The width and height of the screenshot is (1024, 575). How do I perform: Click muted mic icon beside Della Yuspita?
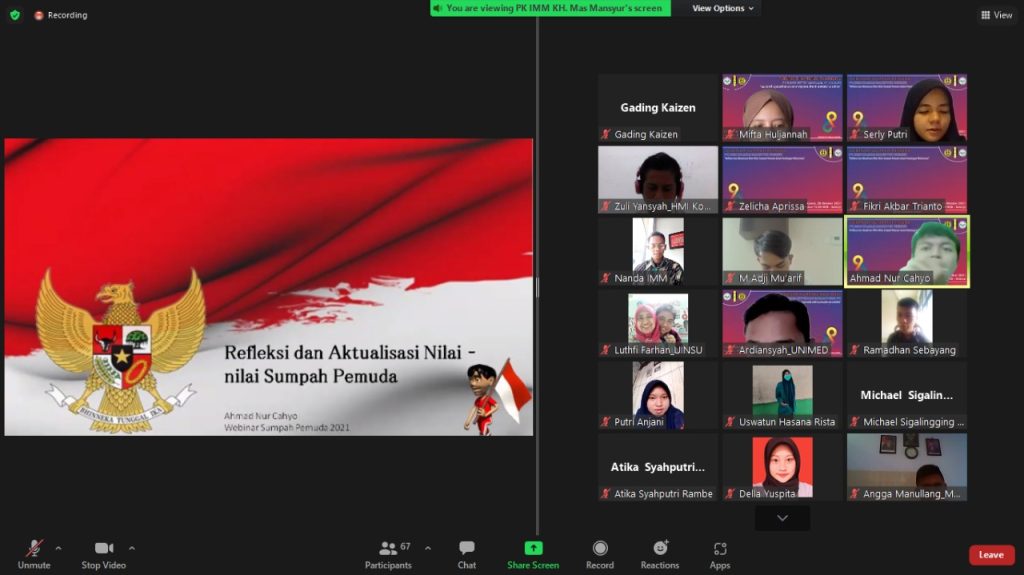pos(730,493)
